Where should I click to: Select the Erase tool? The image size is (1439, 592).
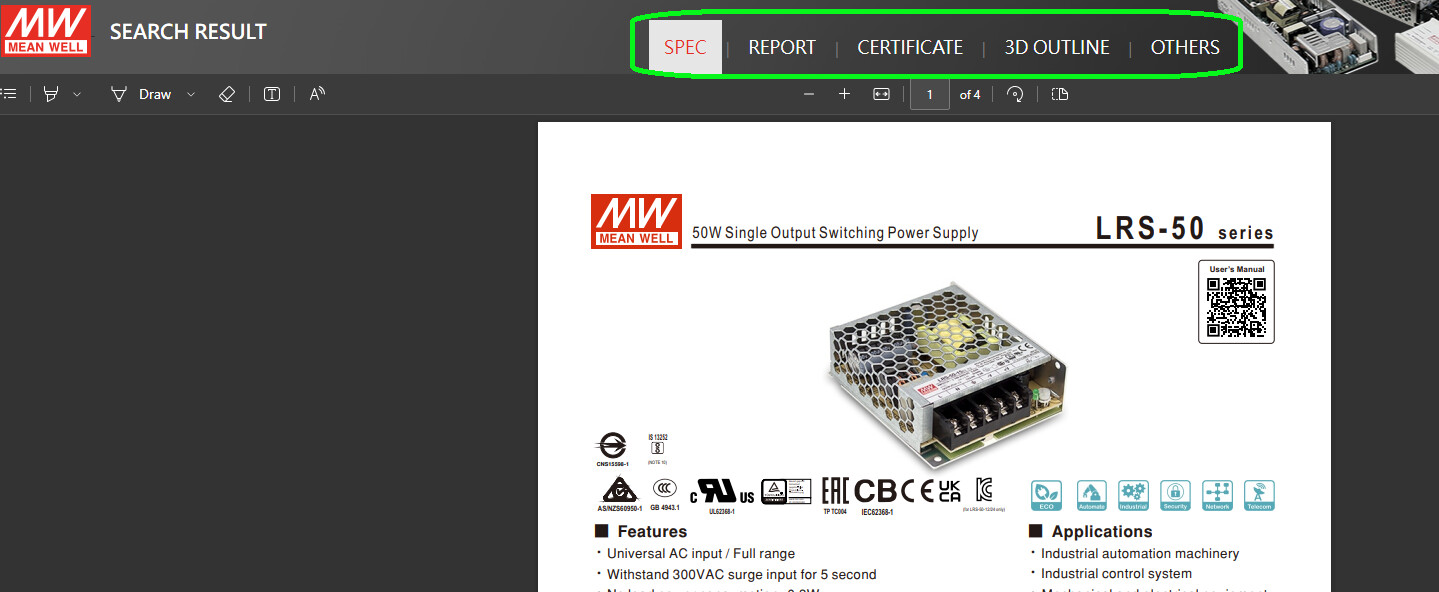[227, 94]
